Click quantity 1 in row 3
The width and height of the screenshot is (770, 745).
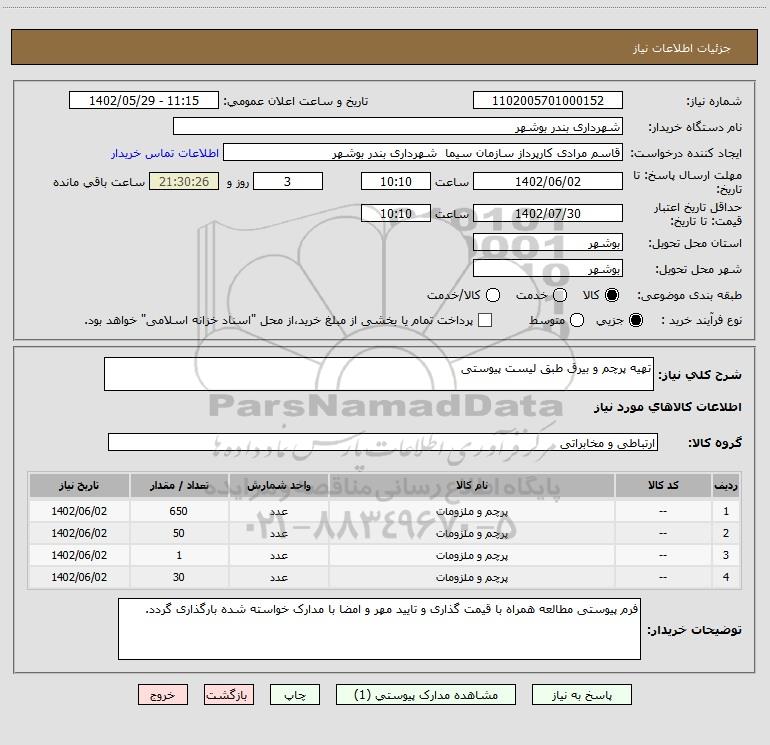pos(179,555)
